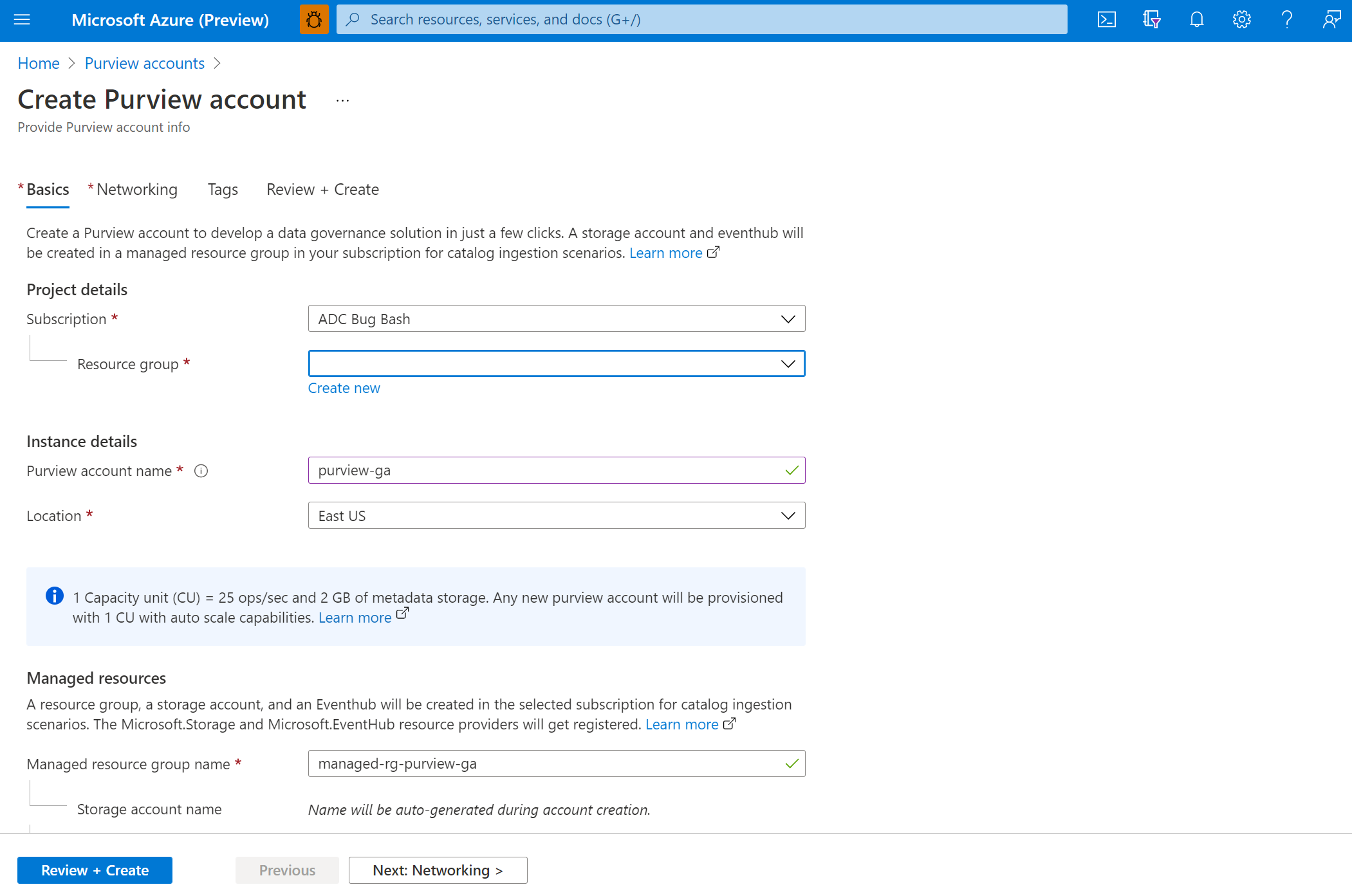Image resolution: width=1352 pixels, height=896 pixels.
Task: Open Directory and subscription filter icon
Action: [1151, 19]
